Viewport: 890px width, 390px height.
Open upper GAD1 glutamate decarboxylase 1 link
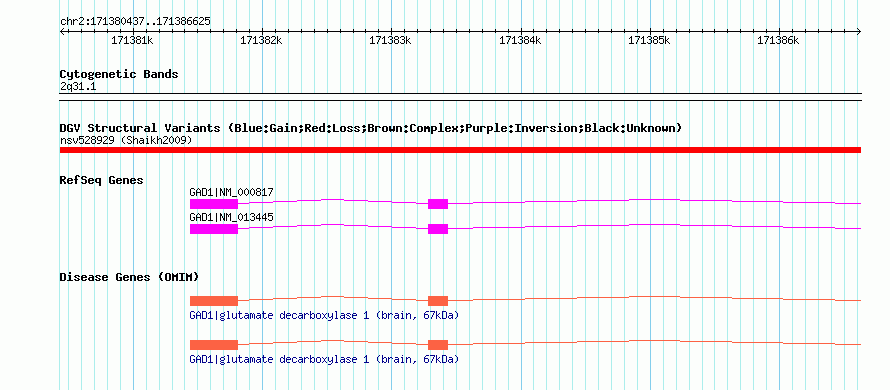coord(324,315)
